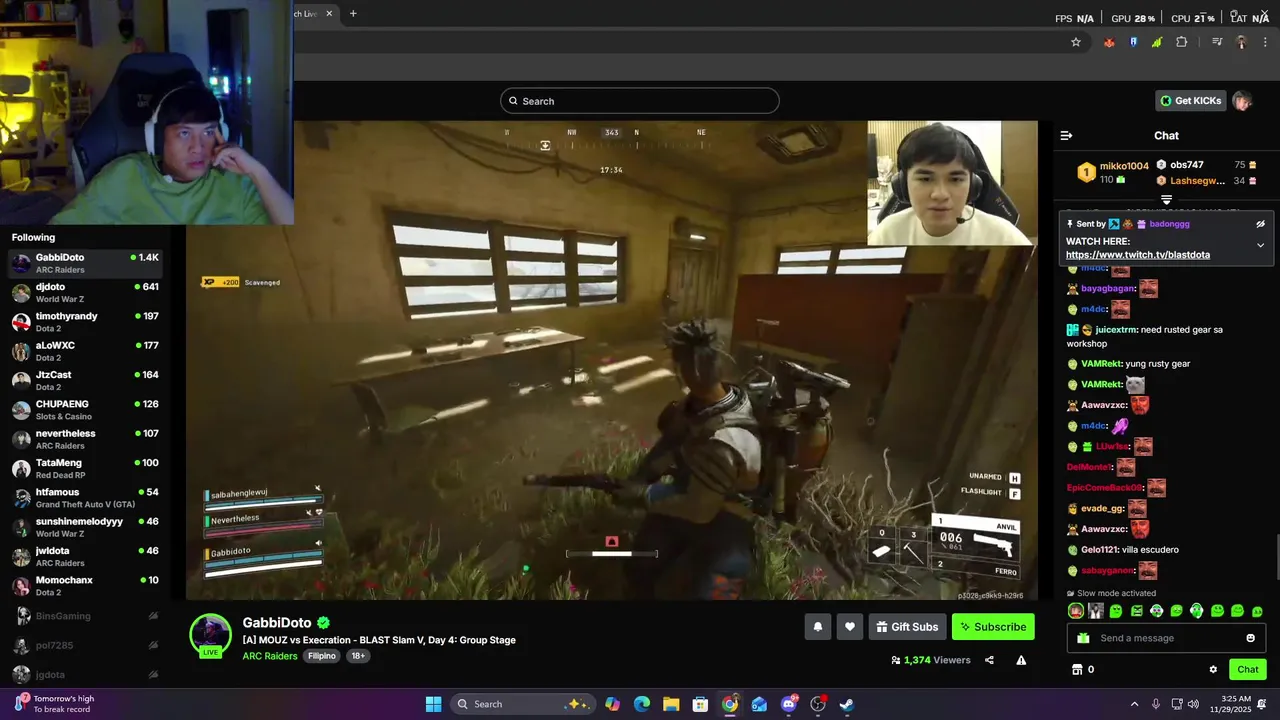This screenshot has height=720, width=1280.
Task: Open the Windows Start menu
Action: pos(433,704)
